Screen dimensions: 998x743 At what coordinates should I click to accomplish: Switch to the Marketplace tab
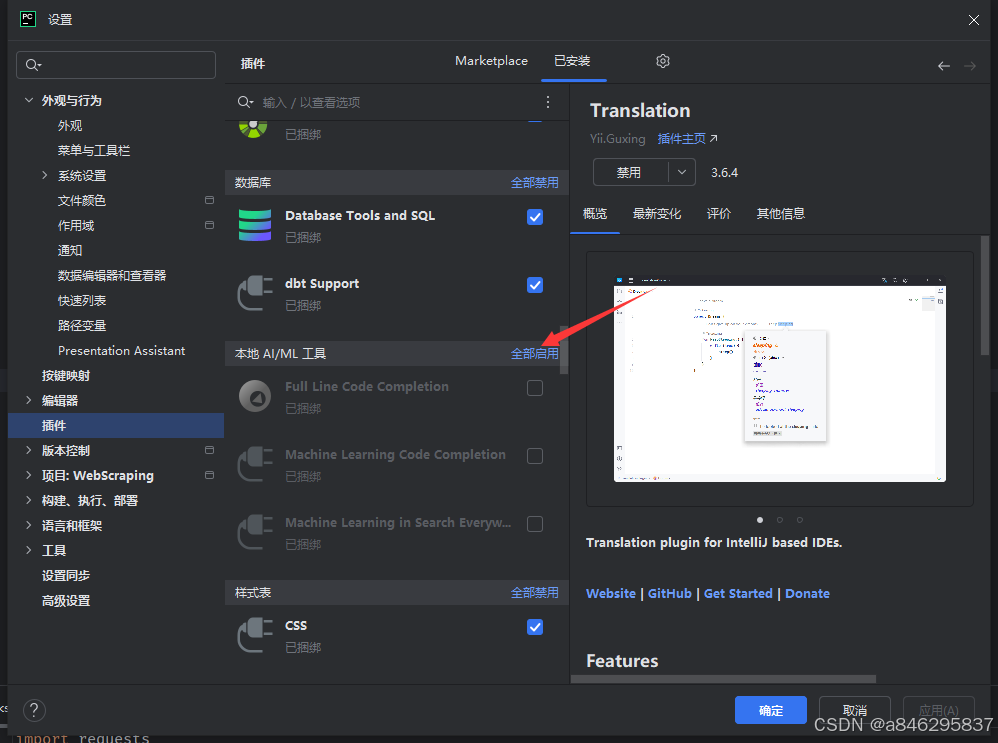(x=491, y=61)
